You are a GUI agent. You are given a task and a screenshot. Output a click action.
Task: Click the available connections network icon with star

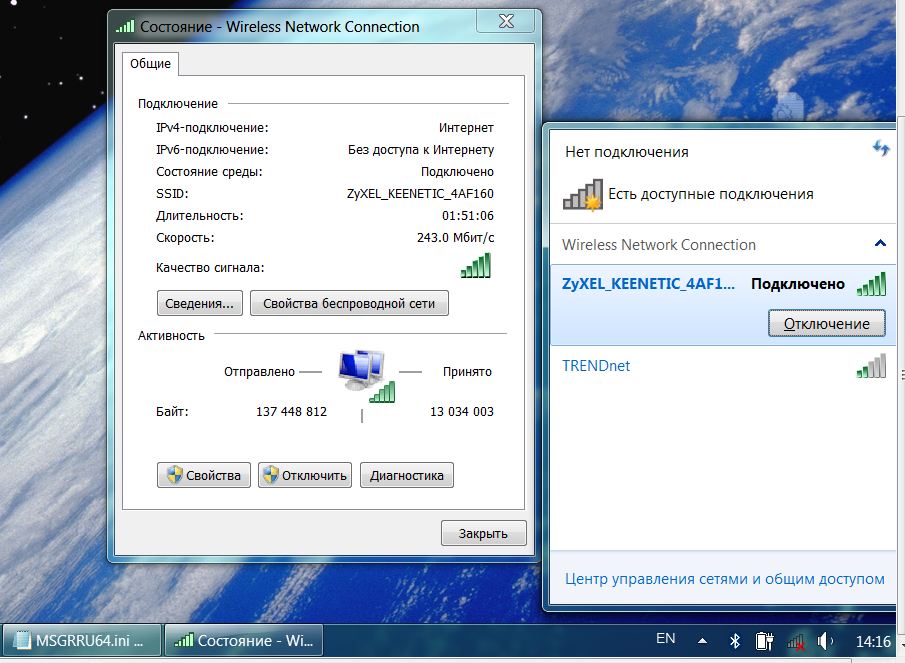pos(583,195)
